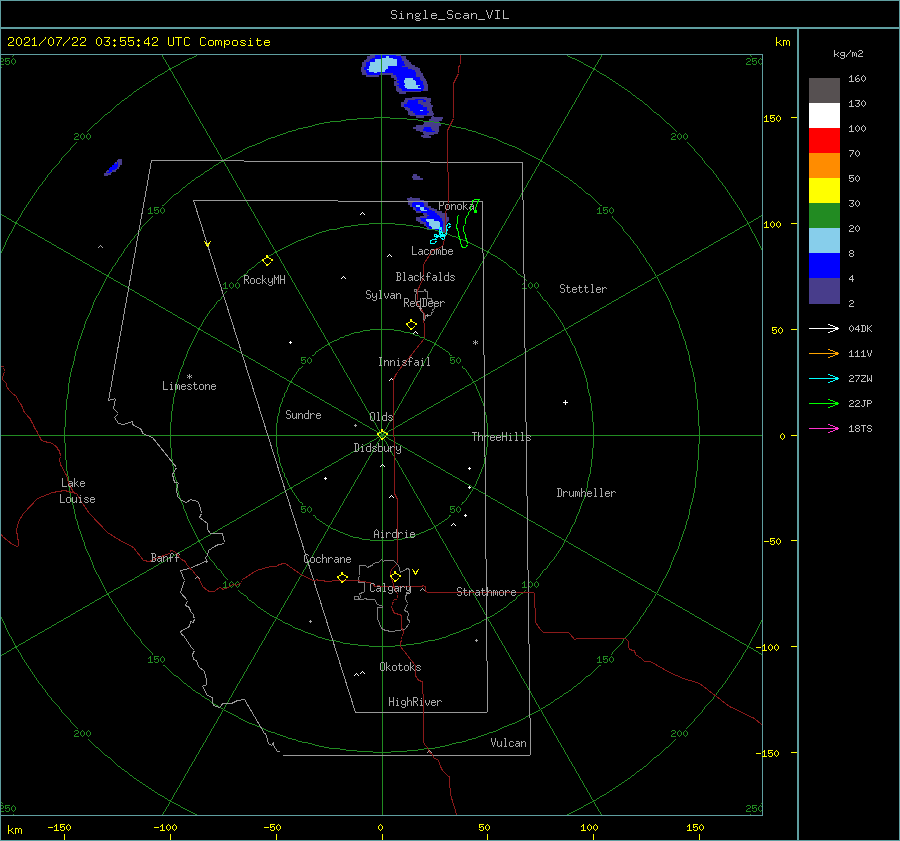Click the Single_Scan_VIL title text
The width and height of the screenshot is (900, 841).
pos(449,15)
